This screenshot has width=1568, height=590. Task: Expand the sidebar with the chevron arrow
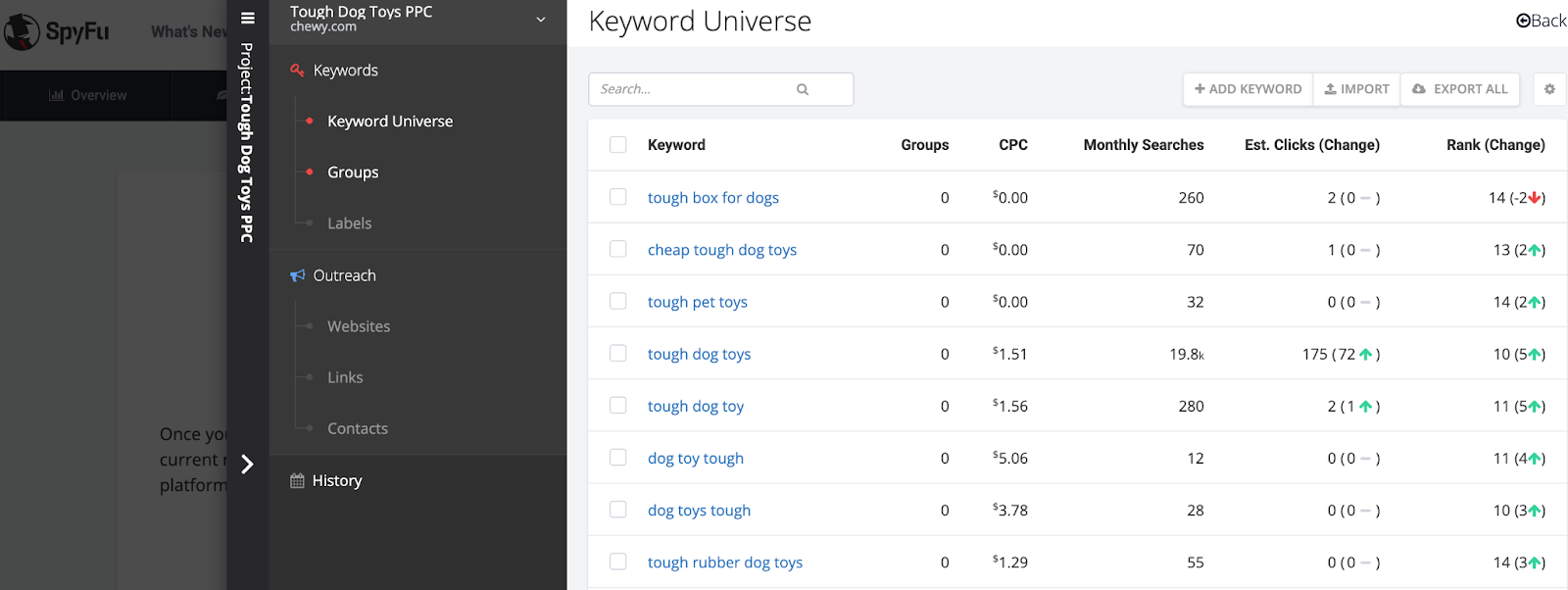pos(248,464)
